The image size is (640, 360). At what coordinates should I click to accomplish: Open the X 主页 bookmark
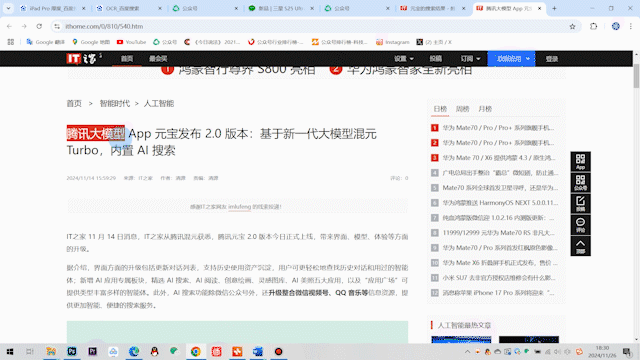coord(434,42)
